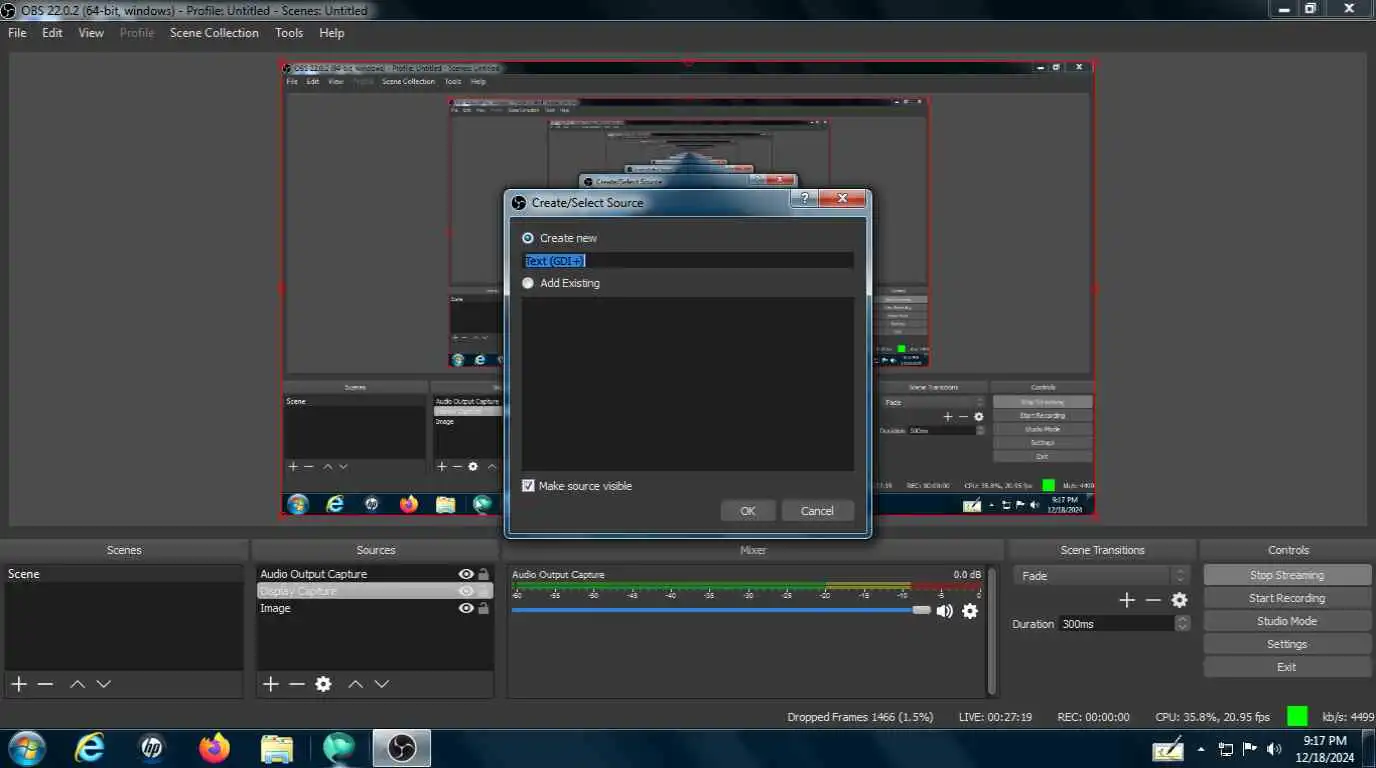
Task: Click Dropped Frames 1466 (1.5%) status text
Action: 860,717
